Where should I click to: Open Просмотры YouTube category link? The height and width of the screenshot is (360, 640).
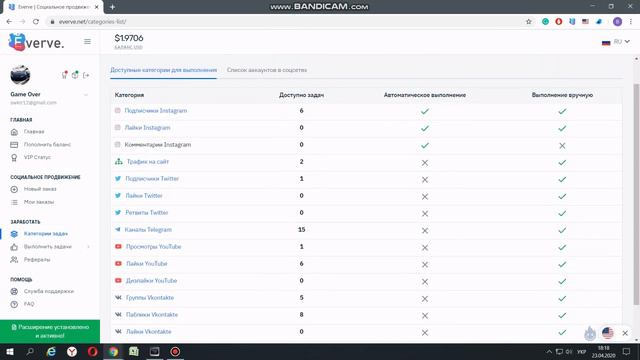153,247
